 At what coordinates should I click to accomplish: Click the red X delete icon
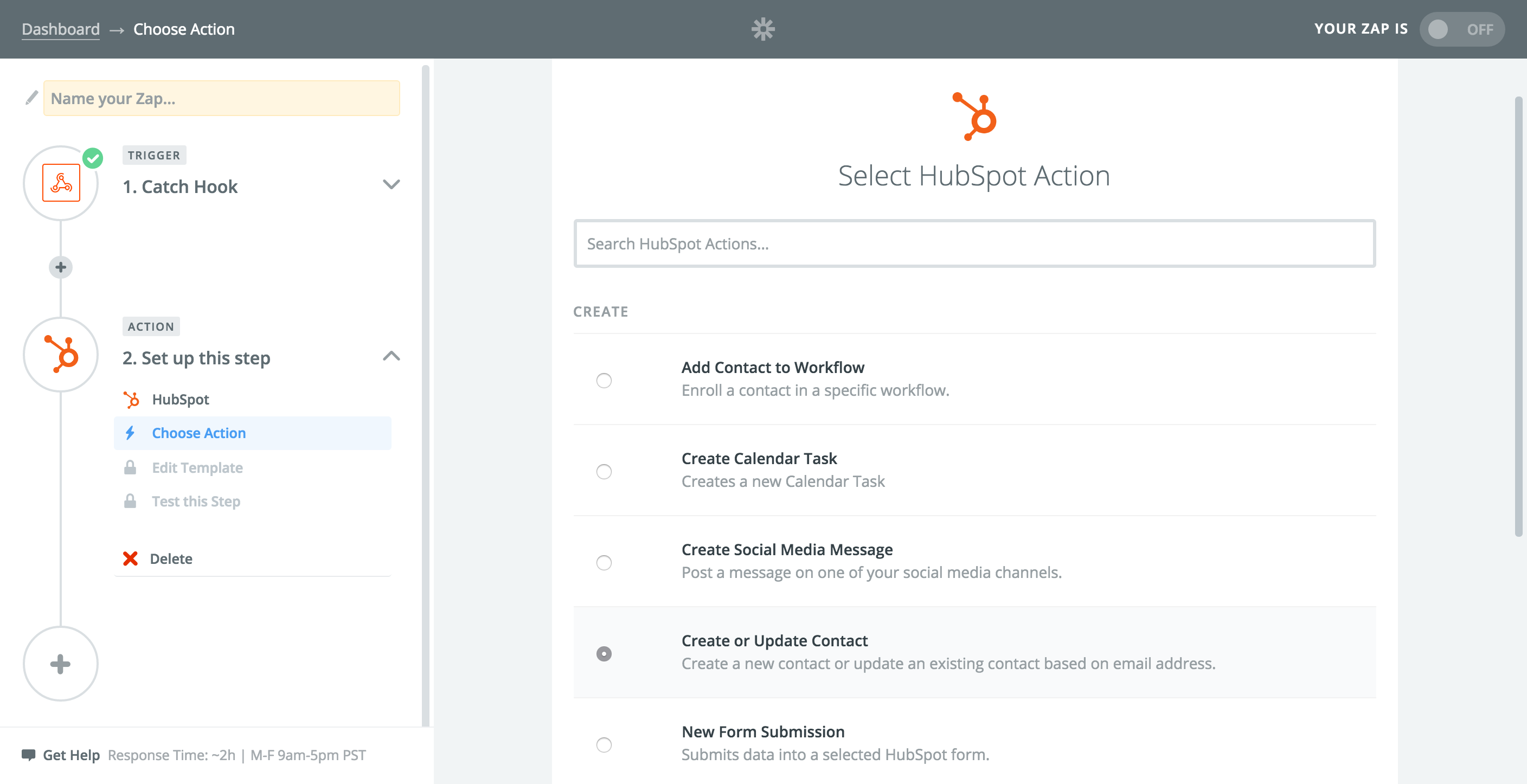[130, 558]
